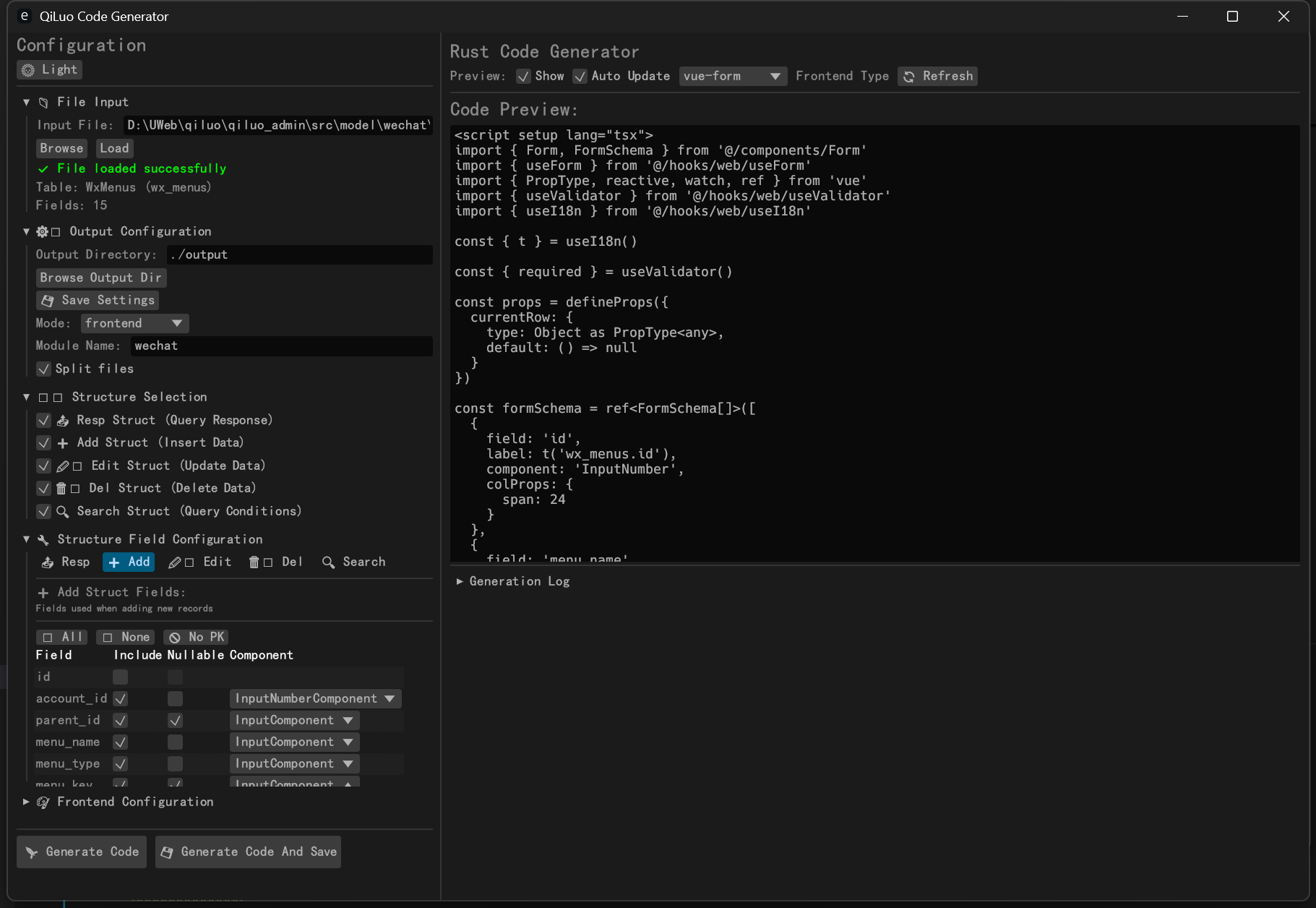Click the plus icon beside Add Struct
The height and width of the screenshot is (908, 1316).
(x=63, y=443)
